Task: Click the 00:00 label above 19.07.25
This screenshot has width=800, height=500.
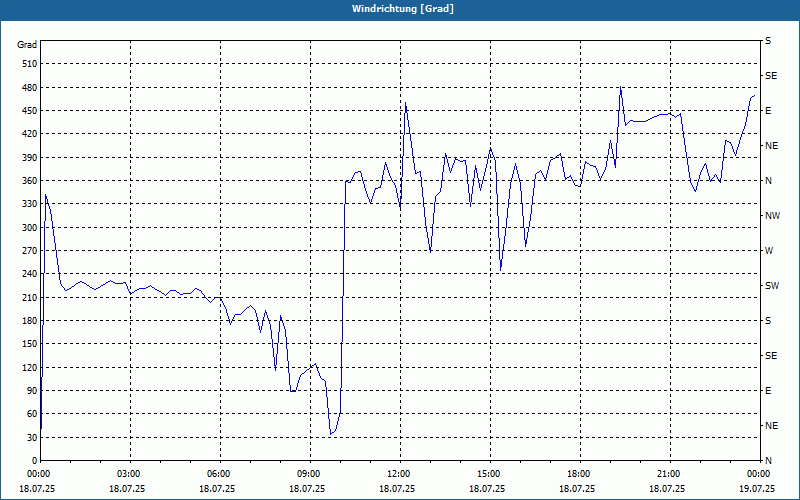Action: tap(759, 474)
